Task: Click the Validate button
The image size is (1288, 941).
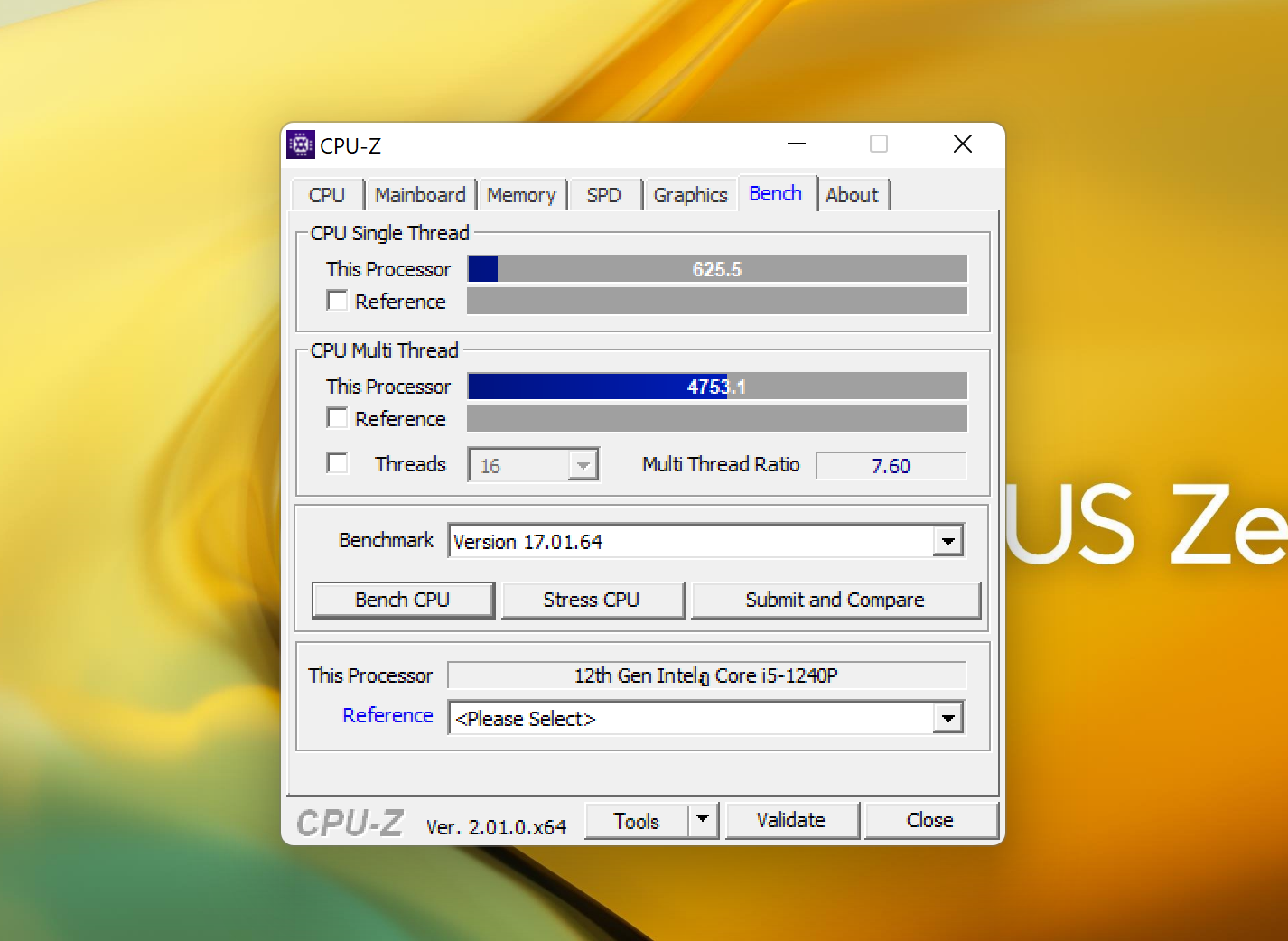Action: coord(791,820)
